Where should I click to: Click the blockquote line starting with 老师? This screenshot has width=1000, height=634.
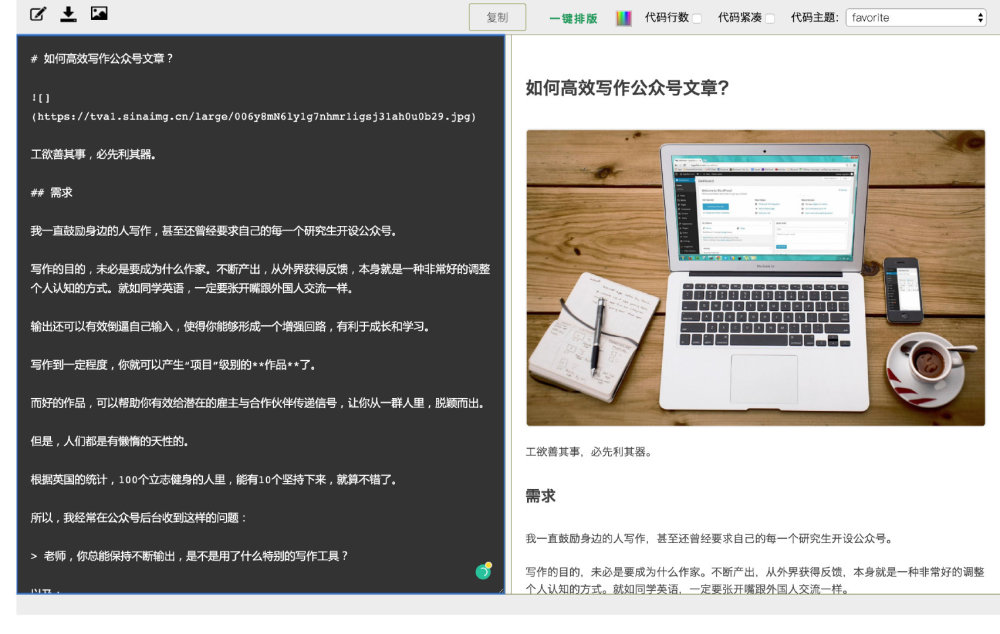(189, 556)
